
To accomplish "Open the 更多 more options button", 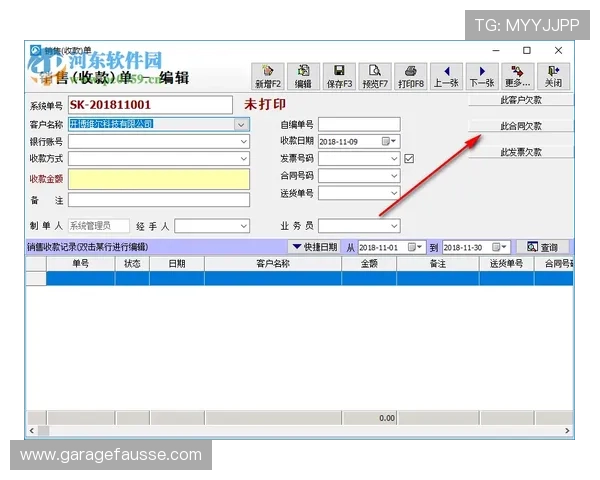I will [x=518, y=77].
